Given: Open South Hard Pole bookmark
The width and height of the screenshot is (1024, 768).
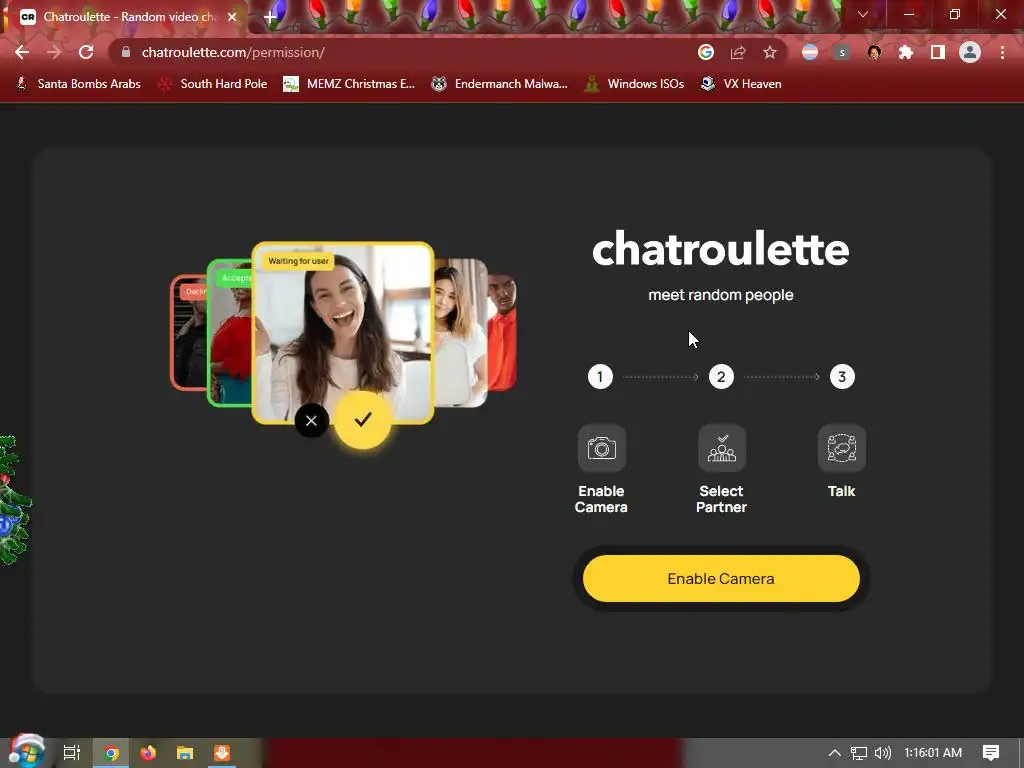Looking at the screenshot, I should pos(213,84).
